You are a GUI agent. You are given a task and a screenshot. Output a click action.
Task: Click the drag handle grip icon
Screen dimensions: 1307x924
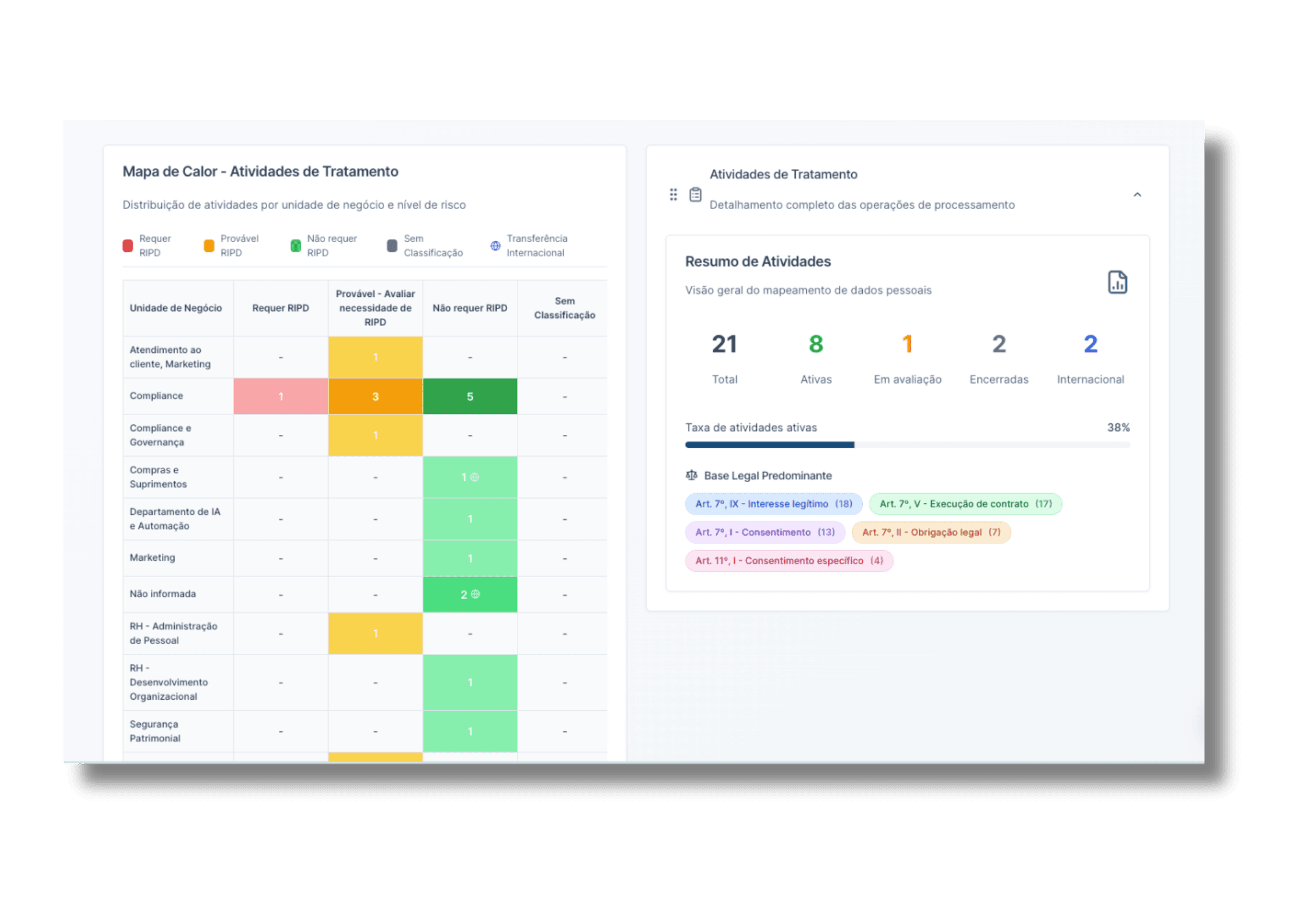(x=673, y=194)
